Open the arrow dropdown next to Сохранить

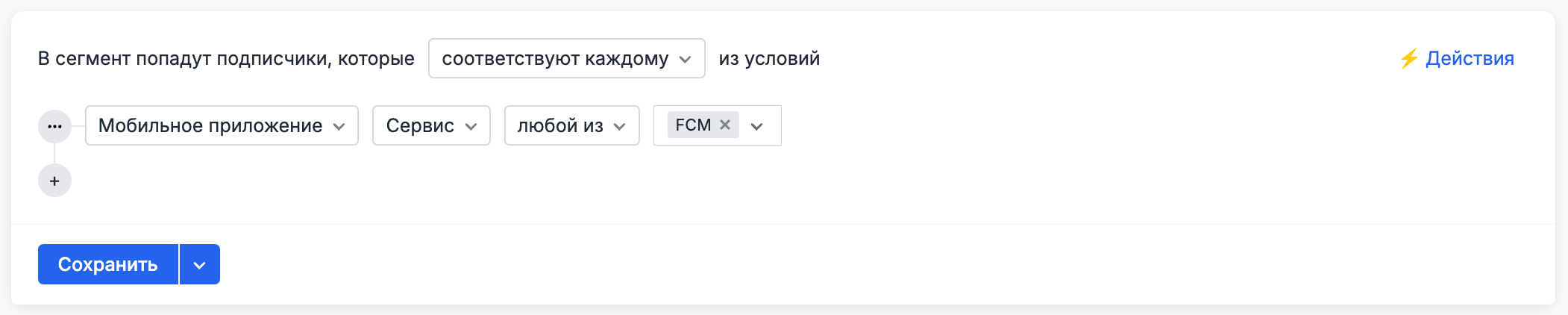(x=199, y=264)
